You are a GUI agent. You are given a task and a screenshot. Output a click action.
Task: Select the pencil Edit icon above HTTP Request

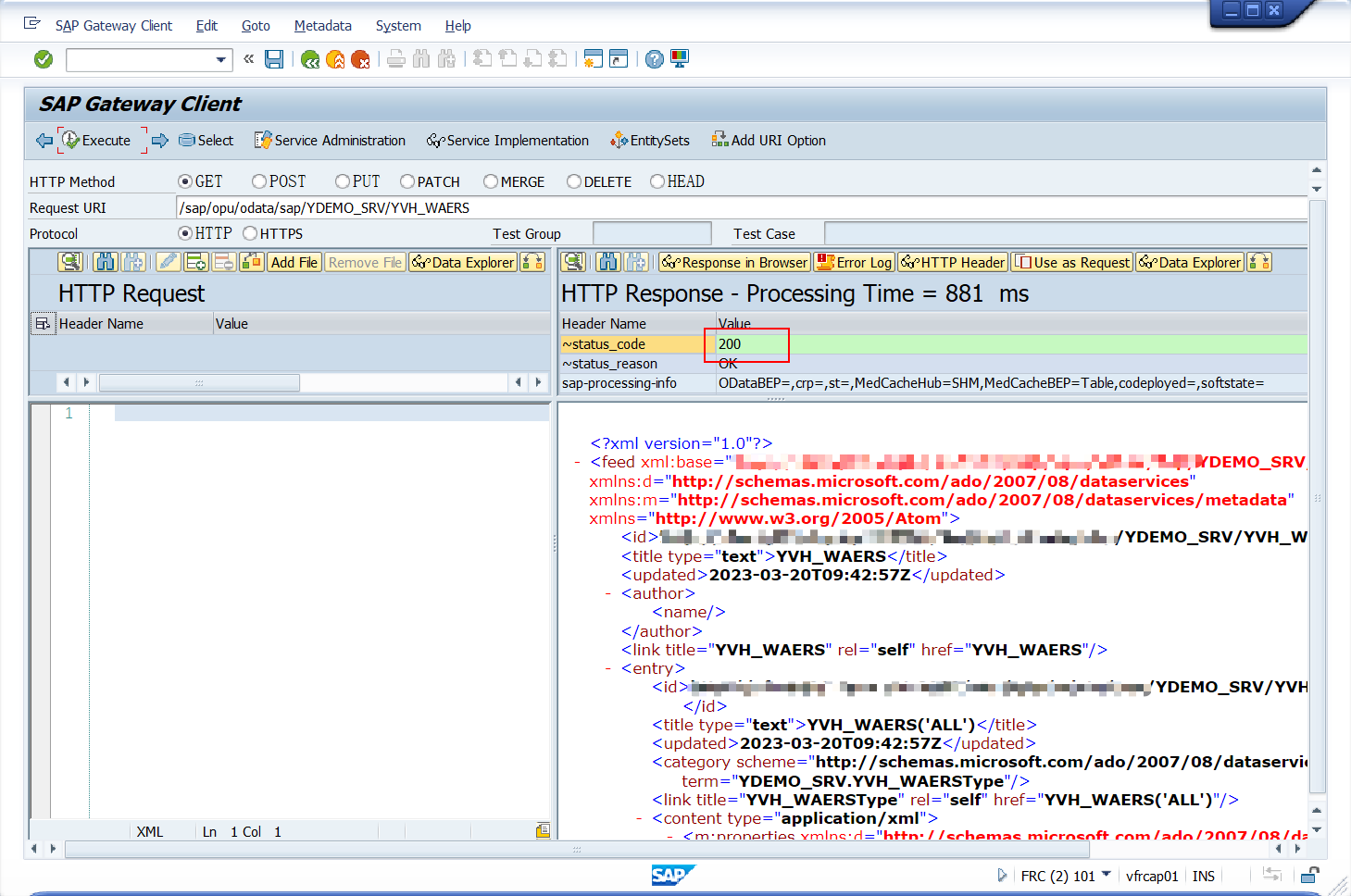[169, 262]
